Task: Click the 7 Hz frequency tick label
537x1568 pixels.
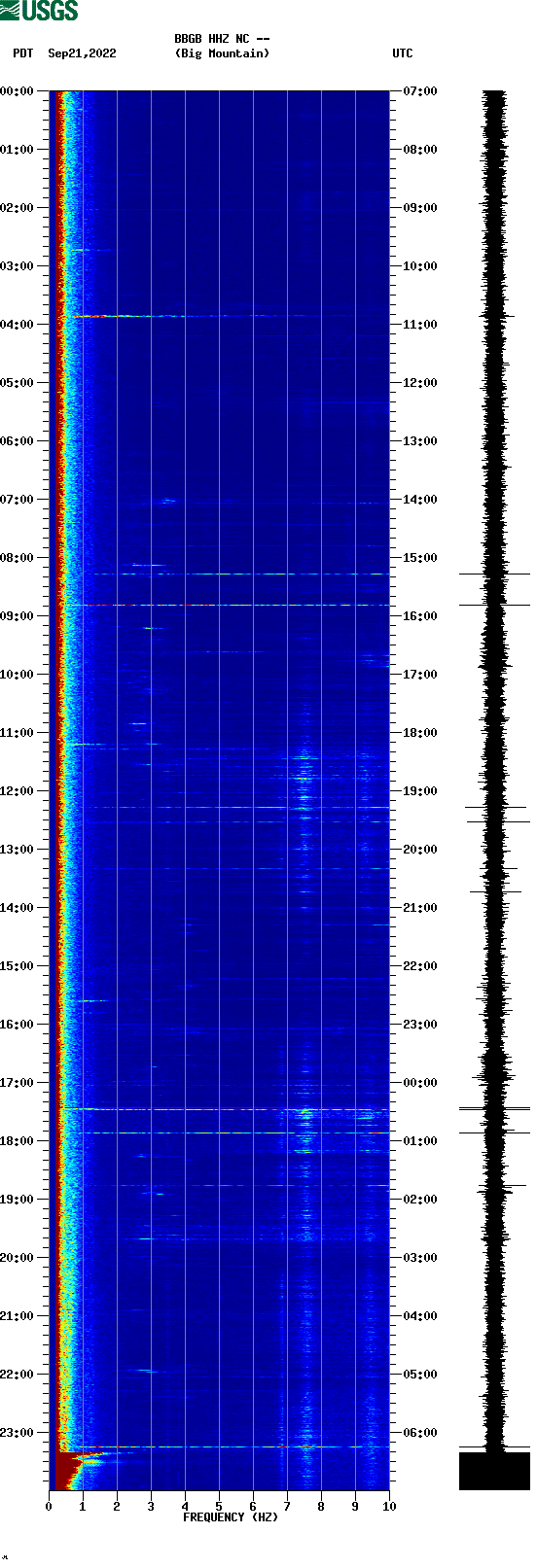Action: [x=287, y=1507]
